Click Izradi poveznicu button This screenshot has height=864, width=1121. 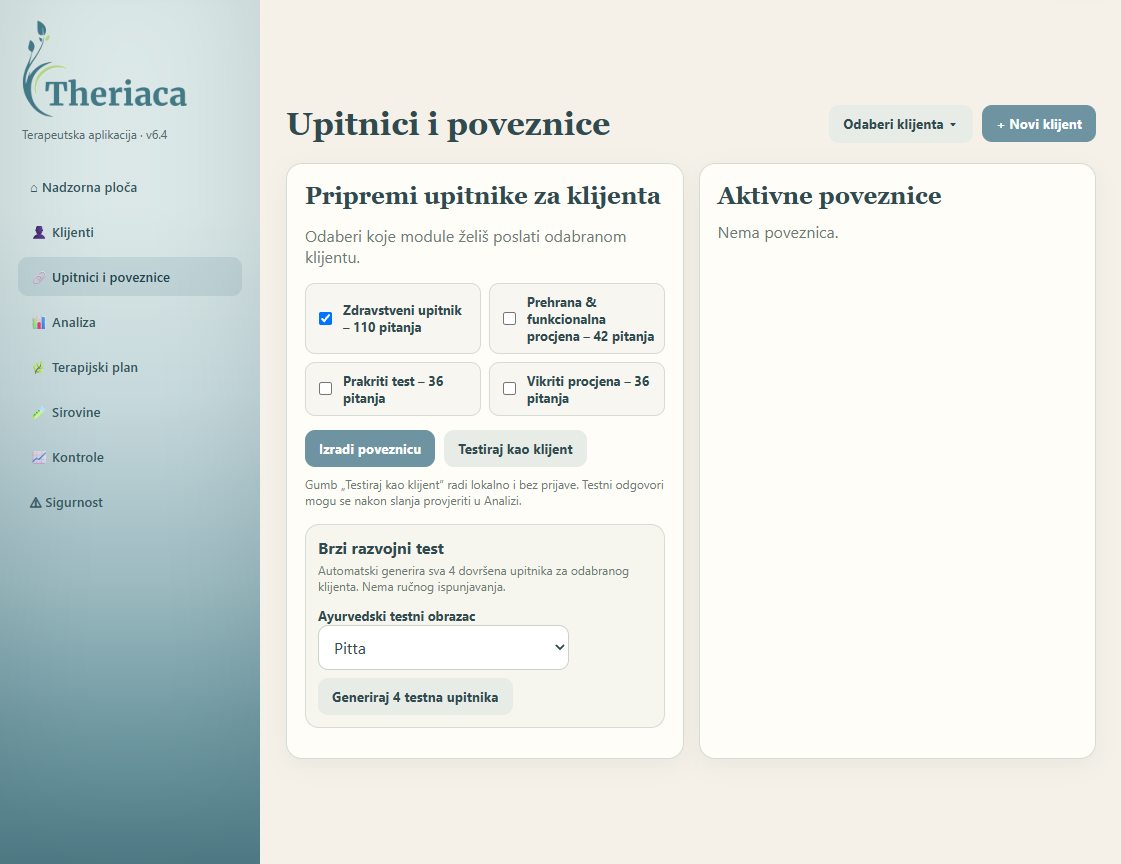(370, 449)
